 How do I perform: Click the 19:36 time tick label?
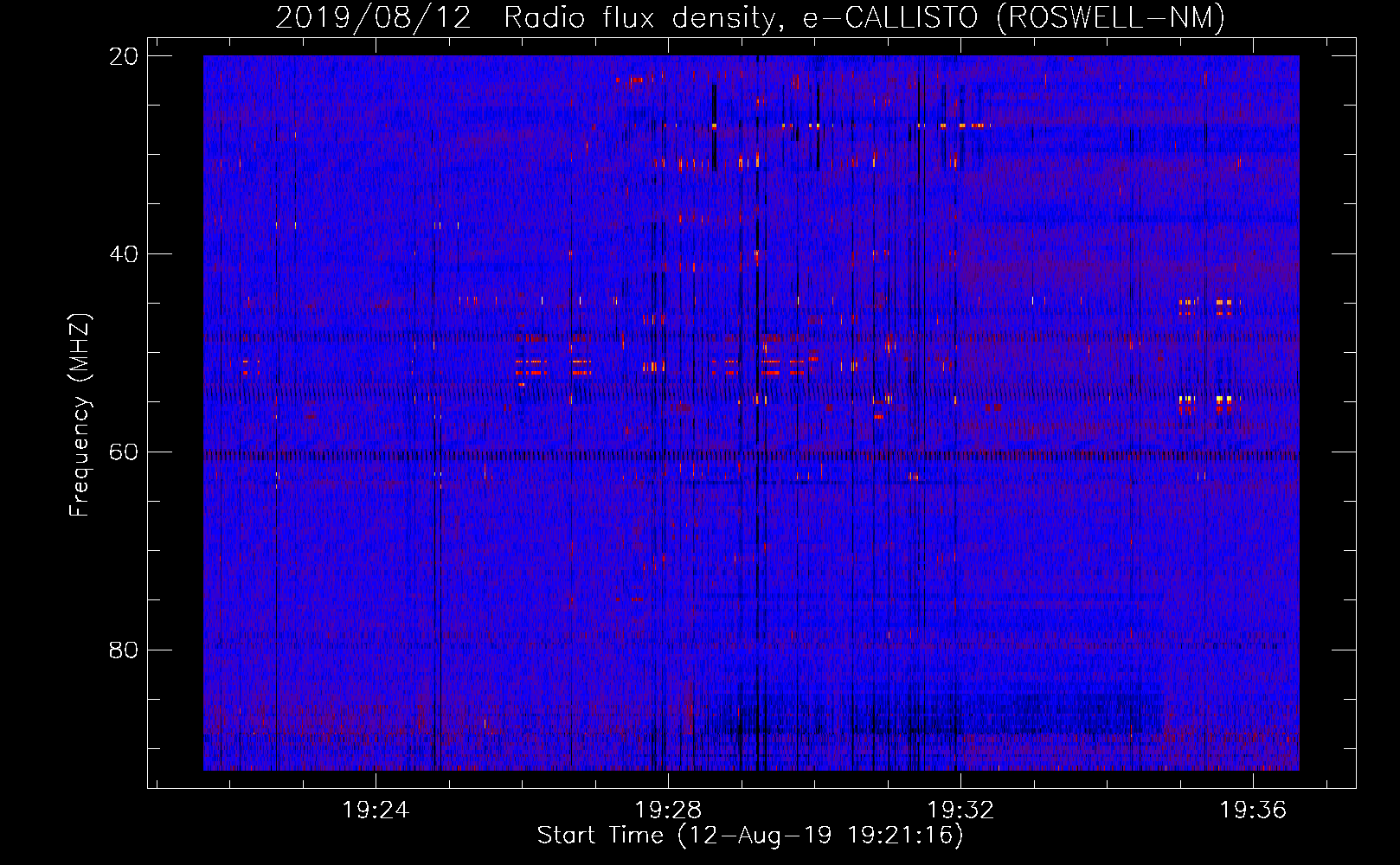click(x=1253, y=810)
